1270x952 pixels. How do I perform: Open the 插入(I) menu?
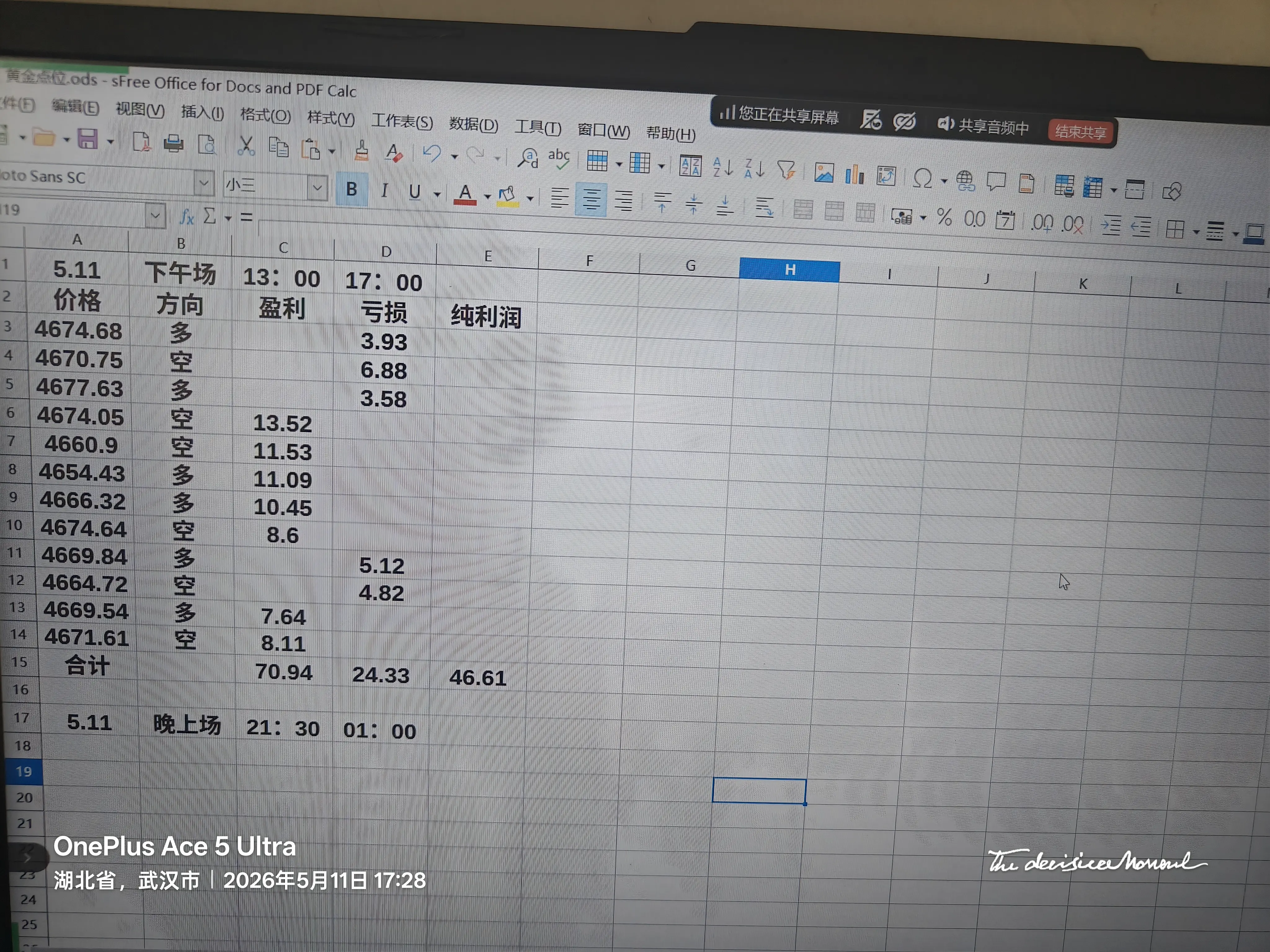(x=203, y=112)
